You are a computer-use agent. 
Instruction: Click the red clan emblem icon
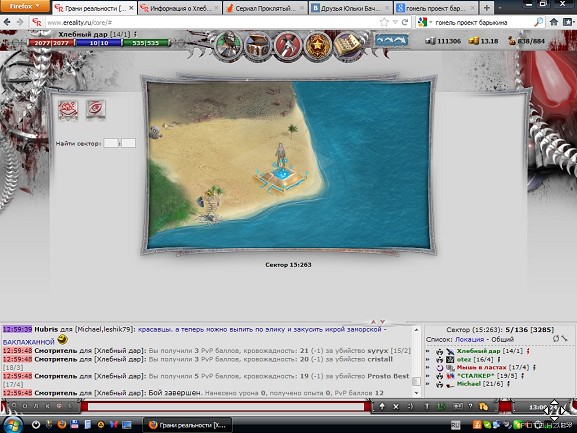point(68,109)
